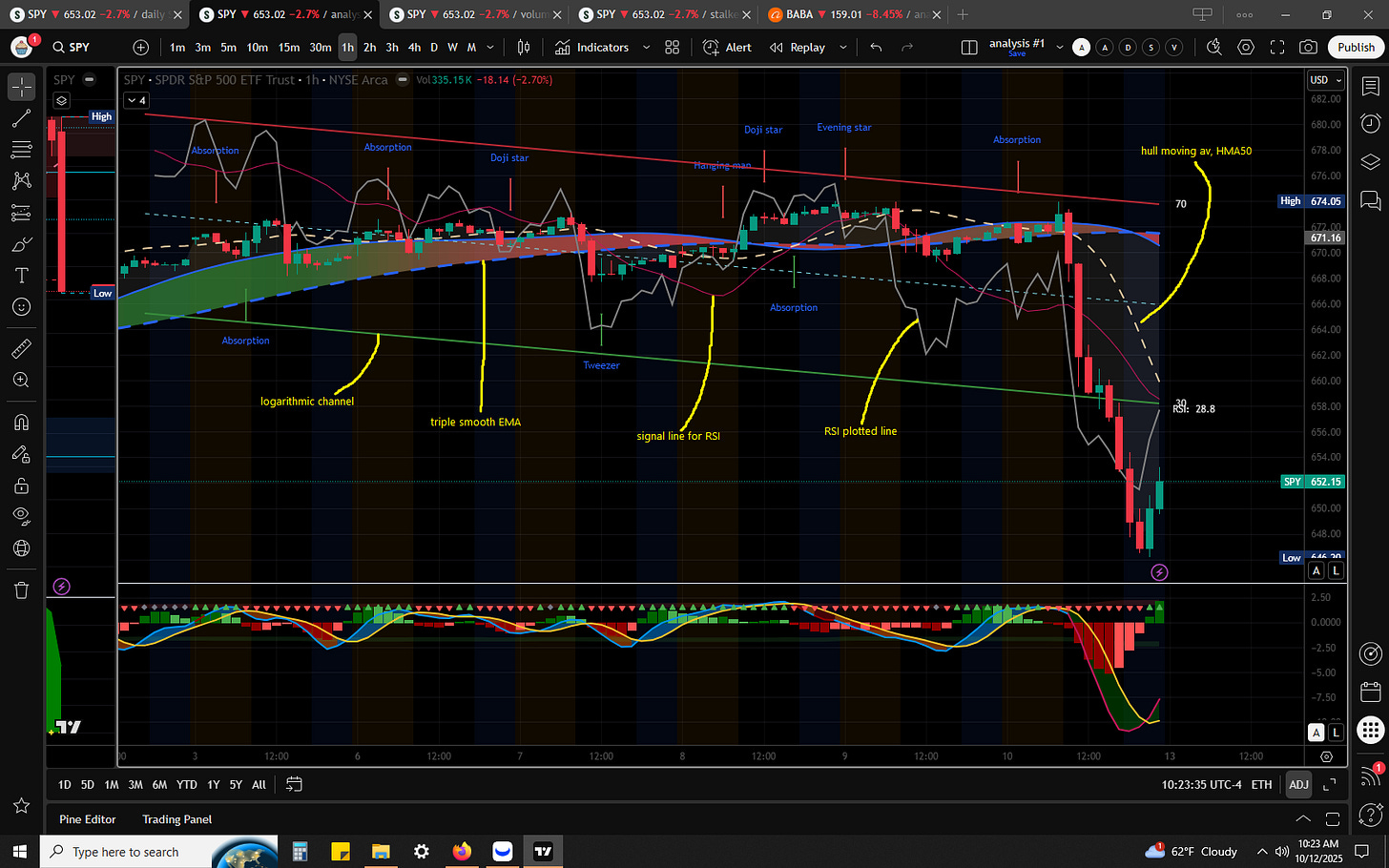Open the Indicators dialog
Viewport: 1389px width, 868px height.
[x=591, y=47]
